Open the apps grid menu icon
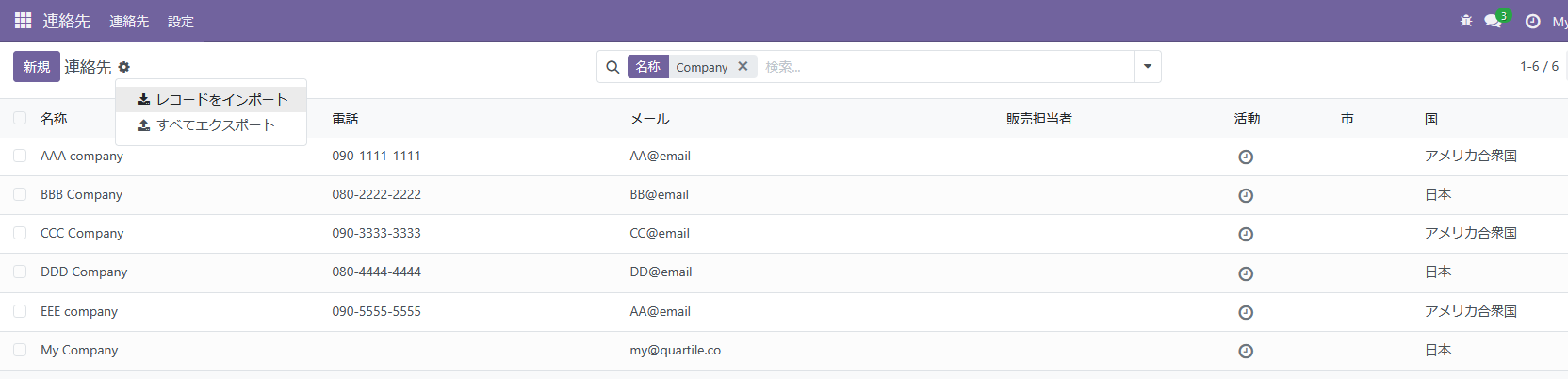The width and height of the screenshot is (1568, 379). point(23,21)
